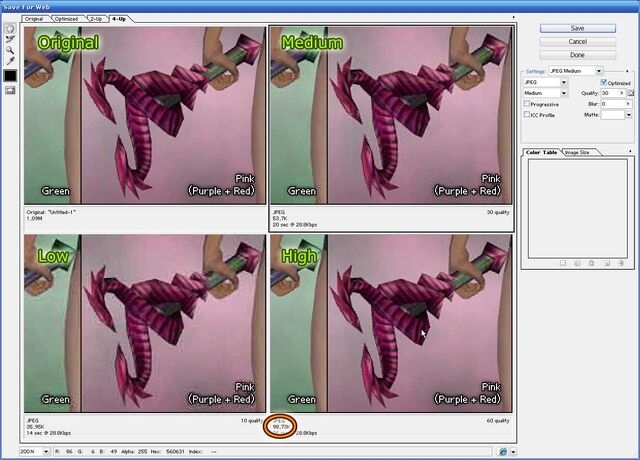Enable the ICC Profile checkbox

coord(527,115)
